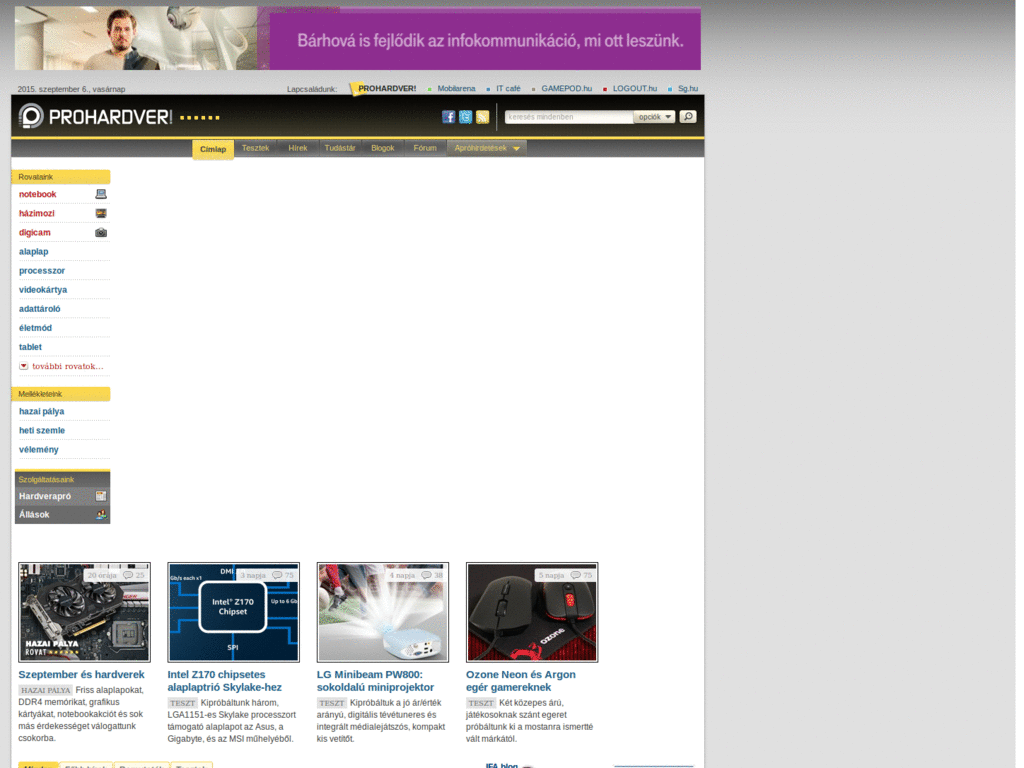This screenshot has height=768, width=1024.
Task: Click the digicam camera icon
Action: [101, 232]
